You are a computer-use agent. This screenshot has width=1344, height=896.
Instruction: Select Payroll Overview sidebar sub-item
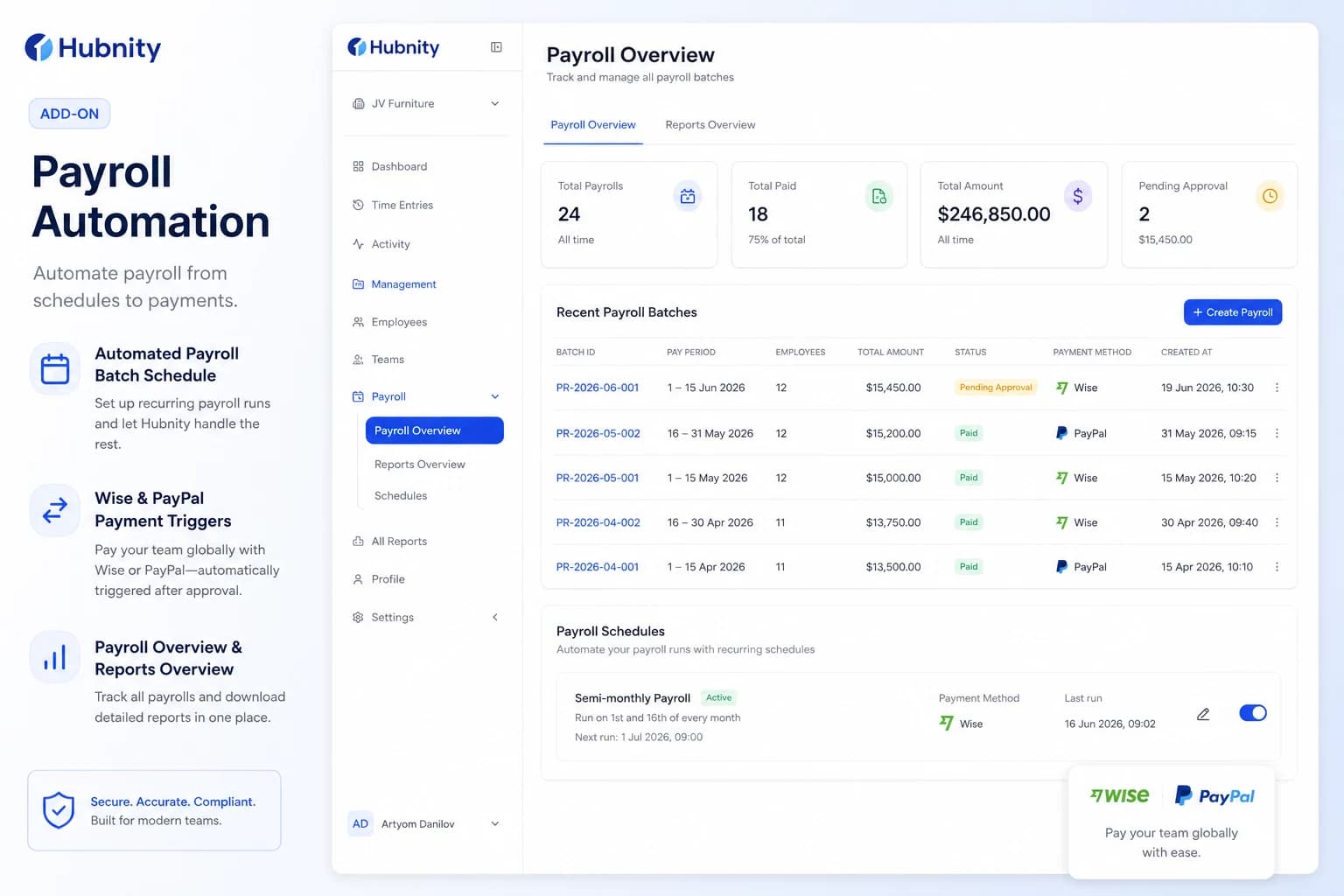click(434, 430)
